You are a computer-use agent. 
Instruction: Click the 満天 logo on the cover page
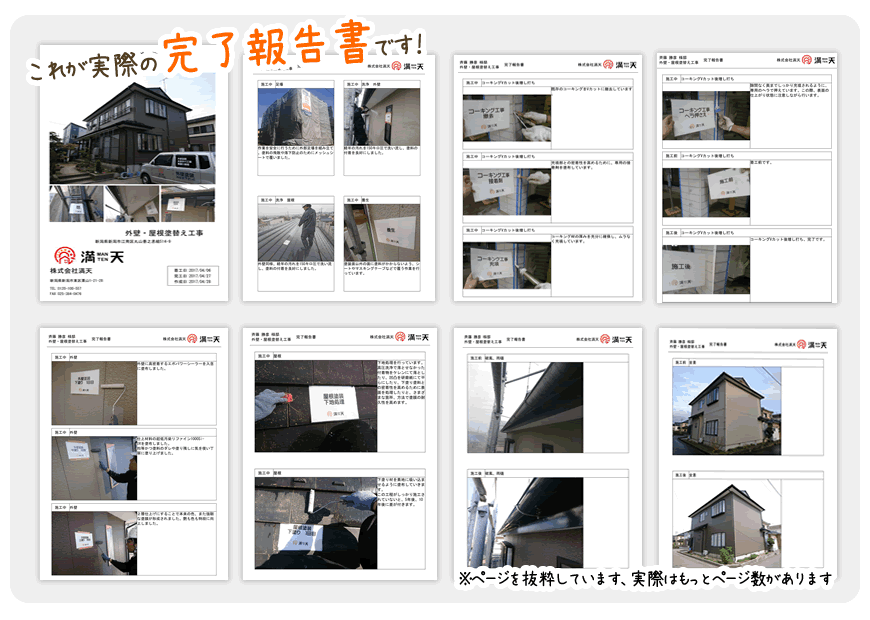coord(88,256)
